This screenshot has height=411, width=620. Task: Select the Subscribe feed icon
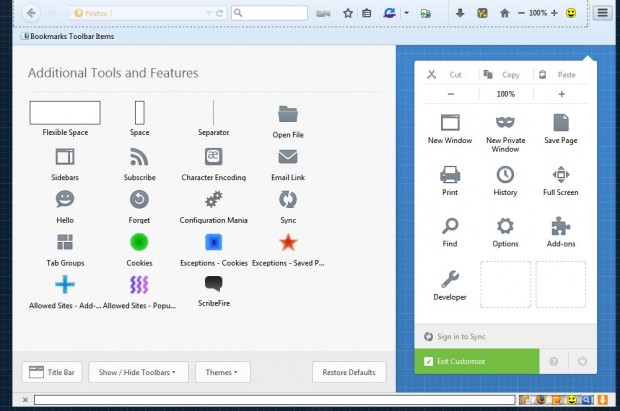(x=139, y=157)
